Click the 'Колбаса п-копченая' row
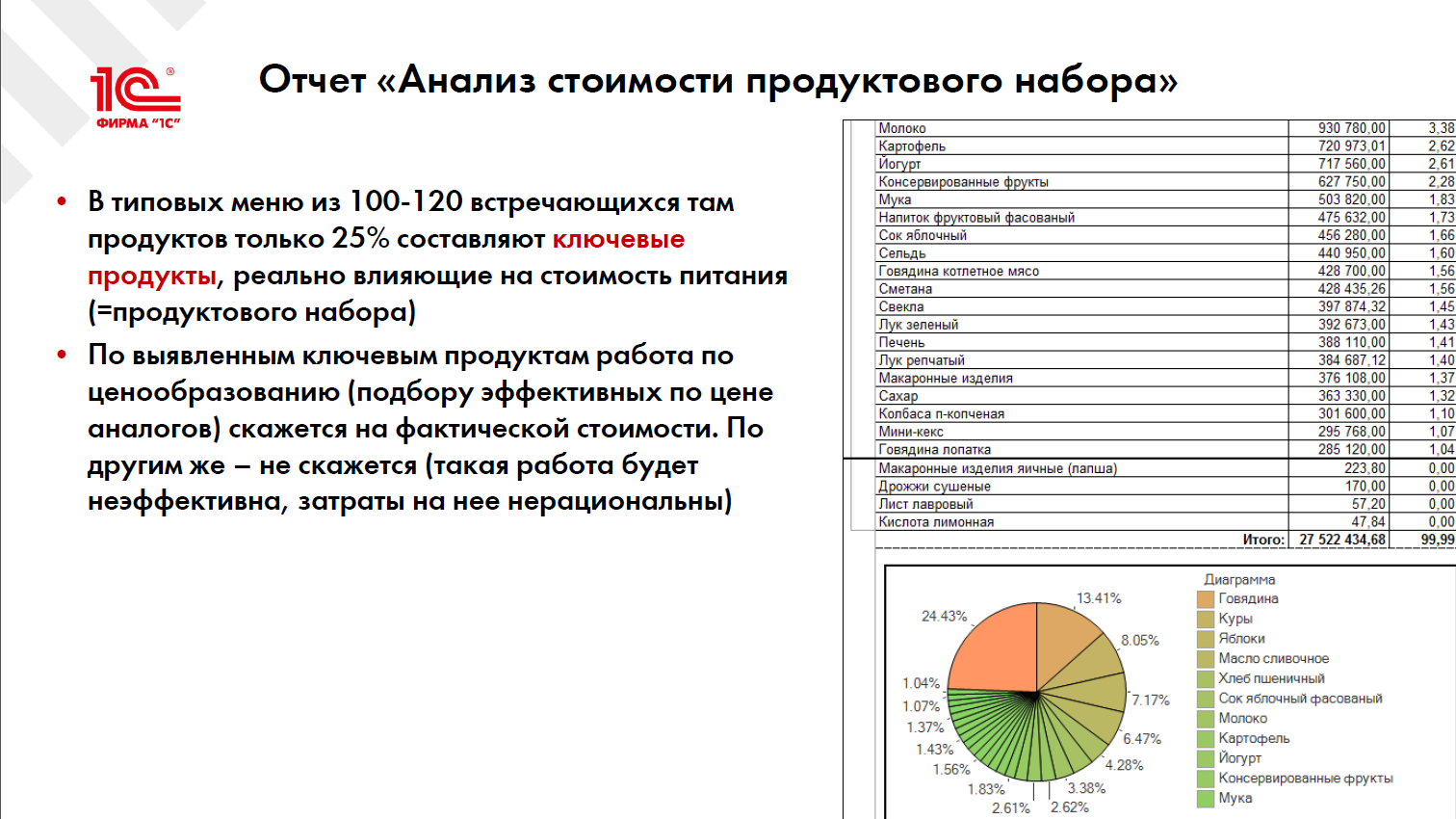This screenshot has width=1456, height=819. point(942,413)
